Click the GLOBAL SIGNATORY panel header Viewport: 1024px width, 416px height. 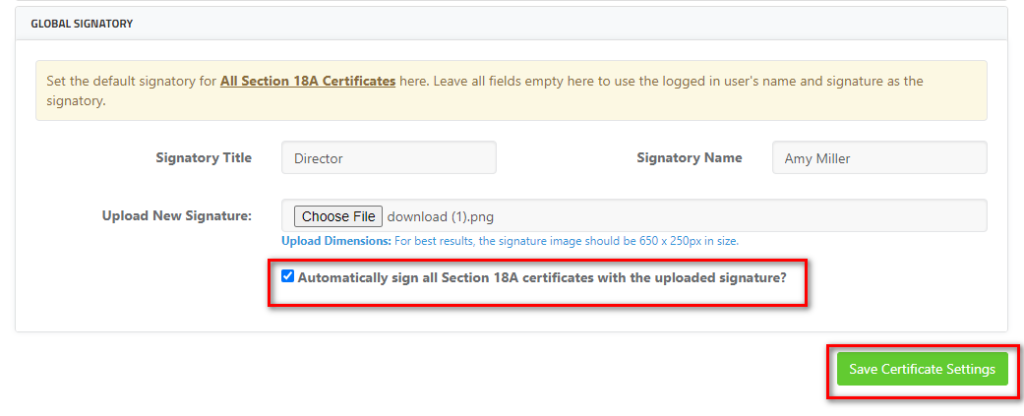[x=511, y=24]
